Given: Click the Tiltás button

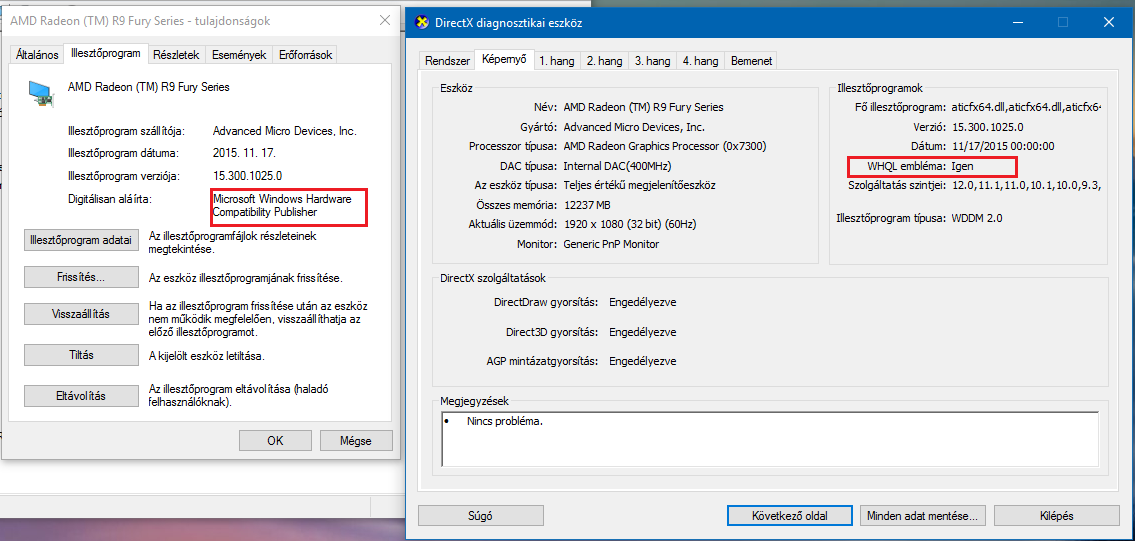Looking at the screenshot, I should (81, 355).
